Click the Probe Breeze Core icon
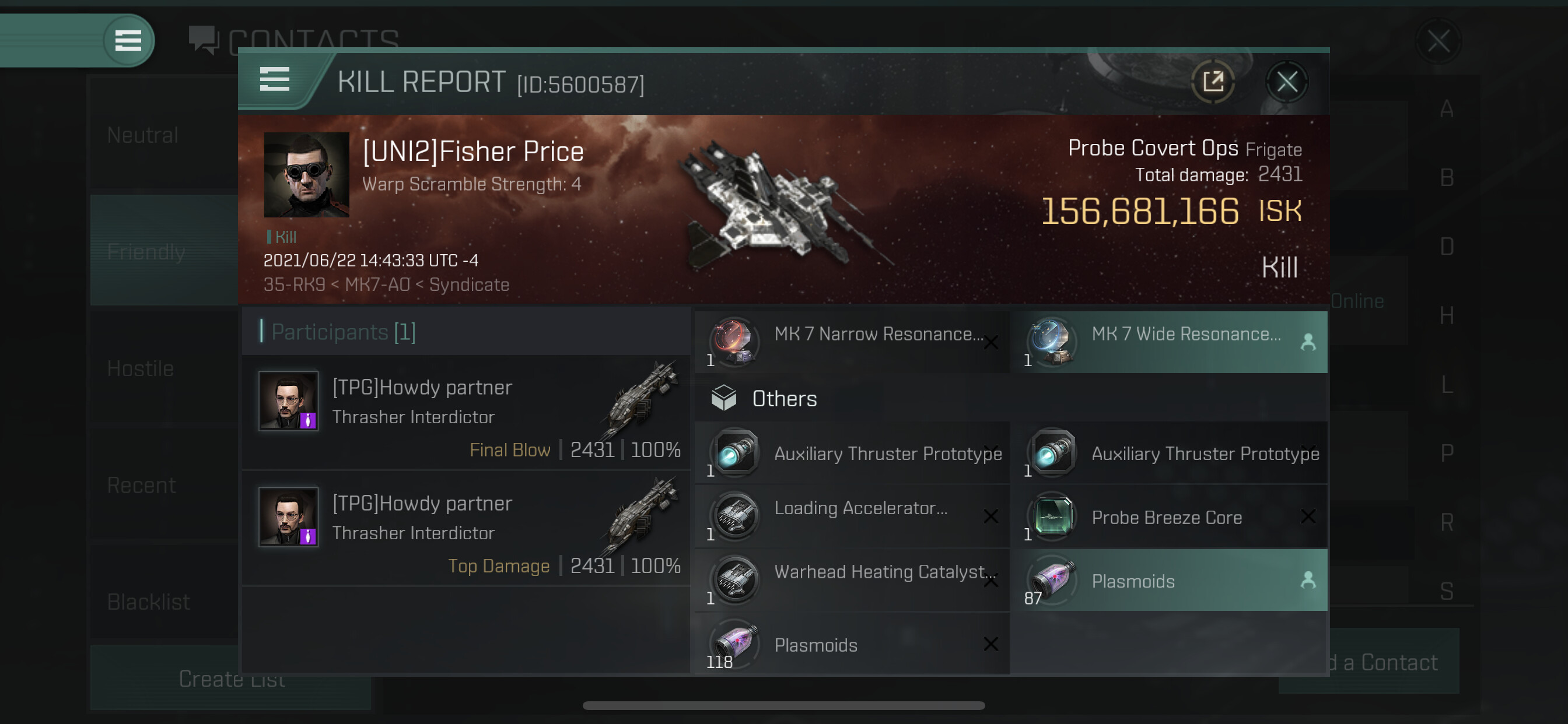 pyautogui.click(x=1053, y=516)
